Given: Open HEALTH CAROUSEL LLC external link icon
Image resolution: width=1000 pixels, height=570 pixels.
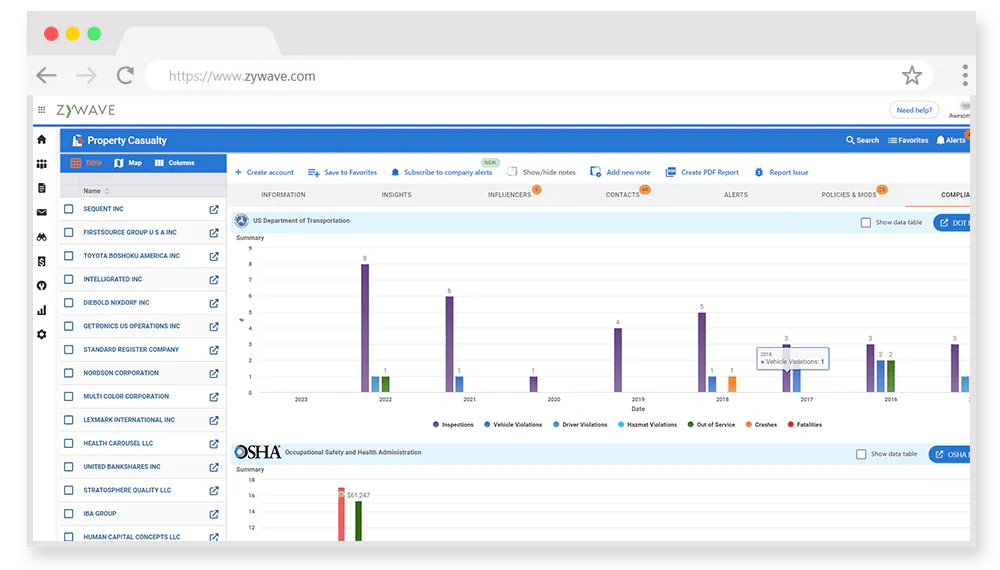Looking at the screenshot, I should click(214, 444).
